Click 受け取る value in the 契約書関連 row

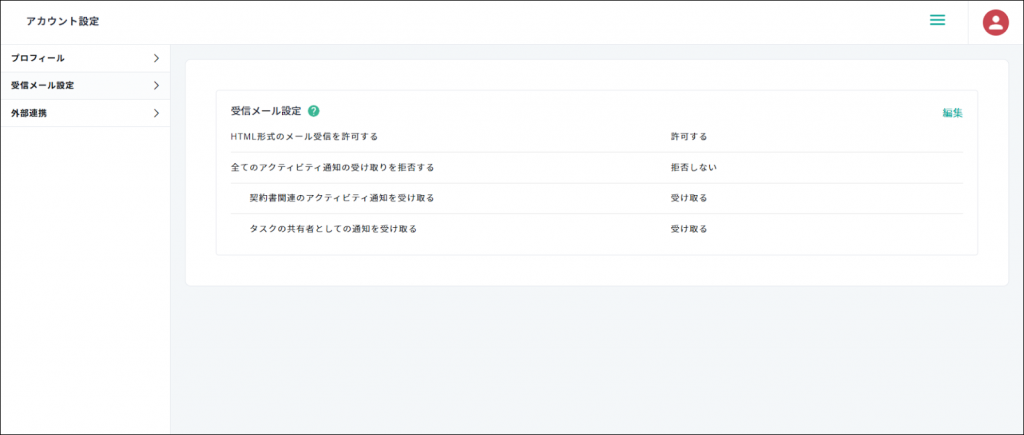[x=689, y=198]
